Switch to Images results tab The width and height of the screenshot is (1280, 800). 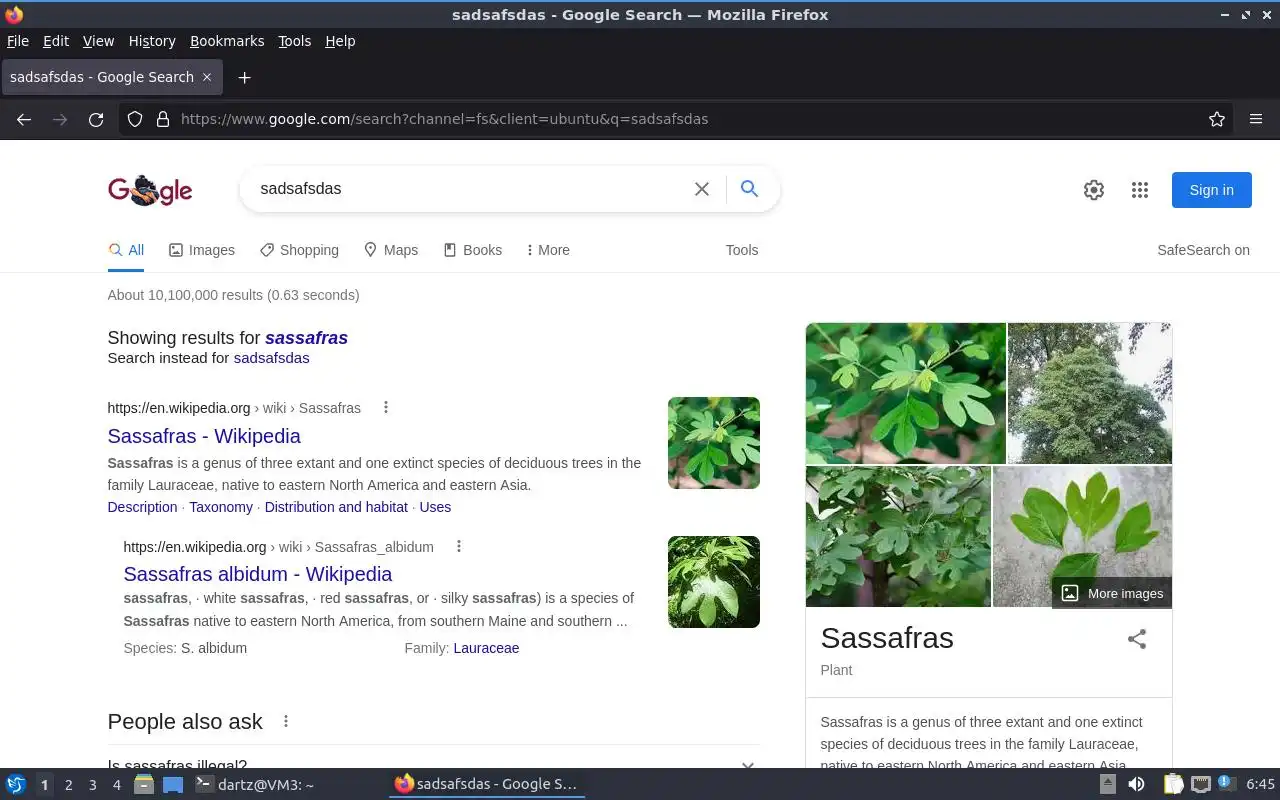pos(202,250)
